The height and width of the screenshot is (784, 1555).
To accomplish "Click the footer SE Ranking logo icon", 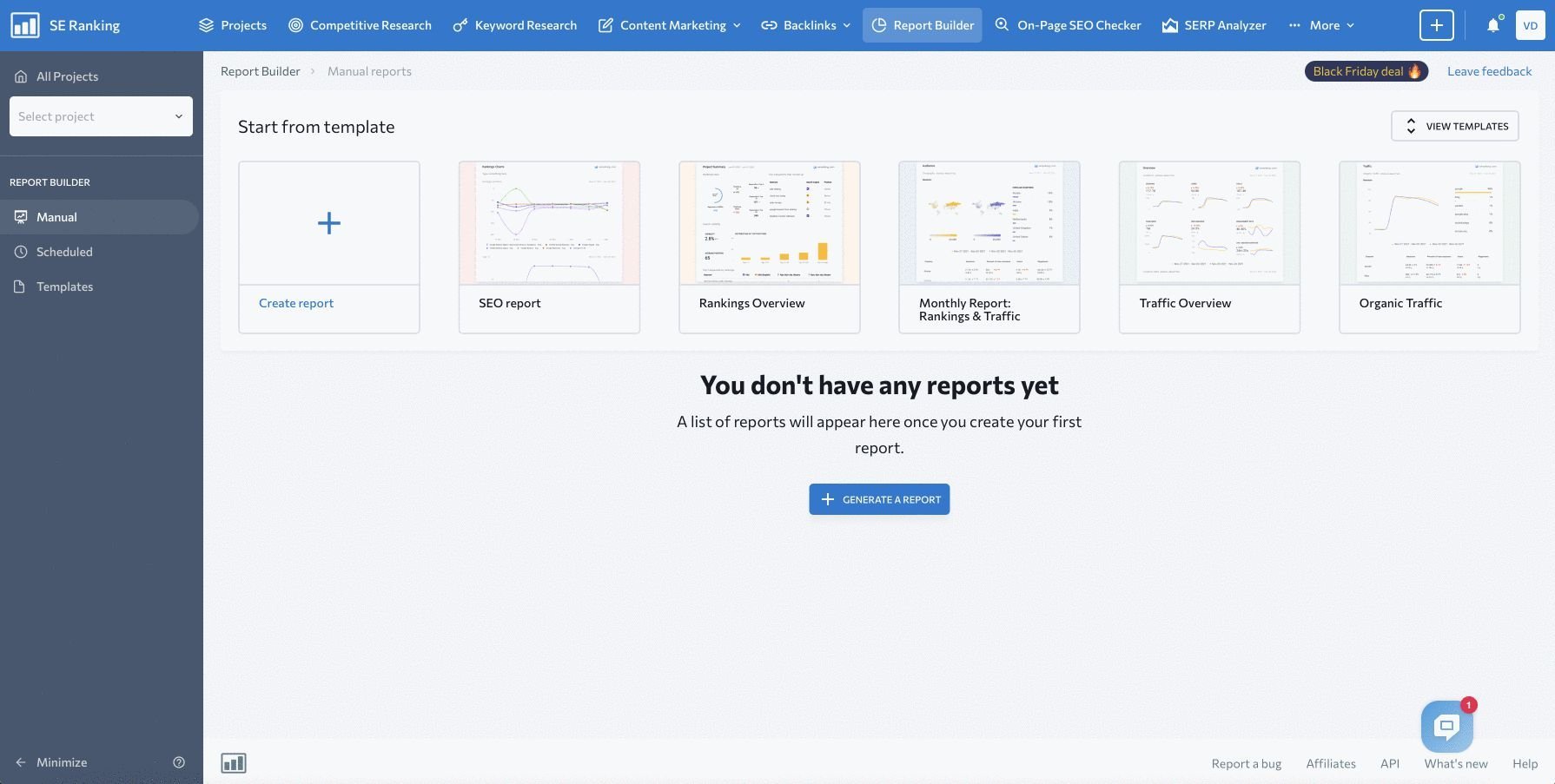I will point(234,763).
